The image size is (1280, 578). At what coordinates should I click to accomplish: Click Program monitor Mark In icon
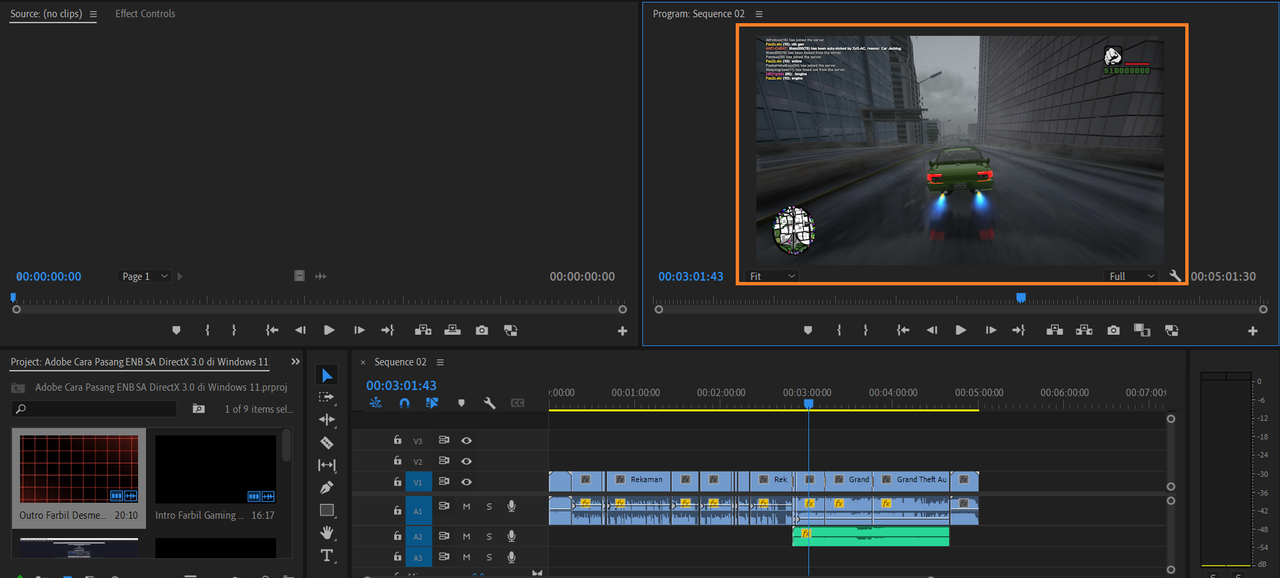click(x=839, y=330)
